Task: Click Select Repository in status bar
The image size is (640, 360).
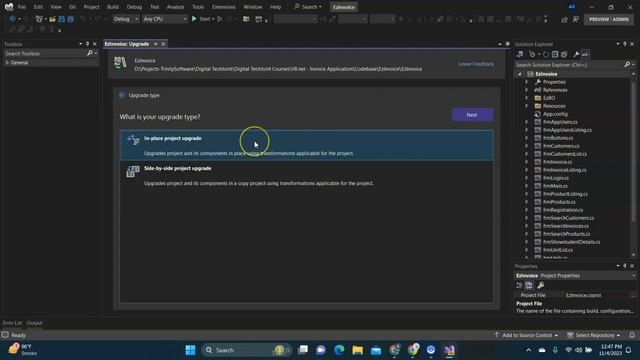Action: tap(595, 335)
